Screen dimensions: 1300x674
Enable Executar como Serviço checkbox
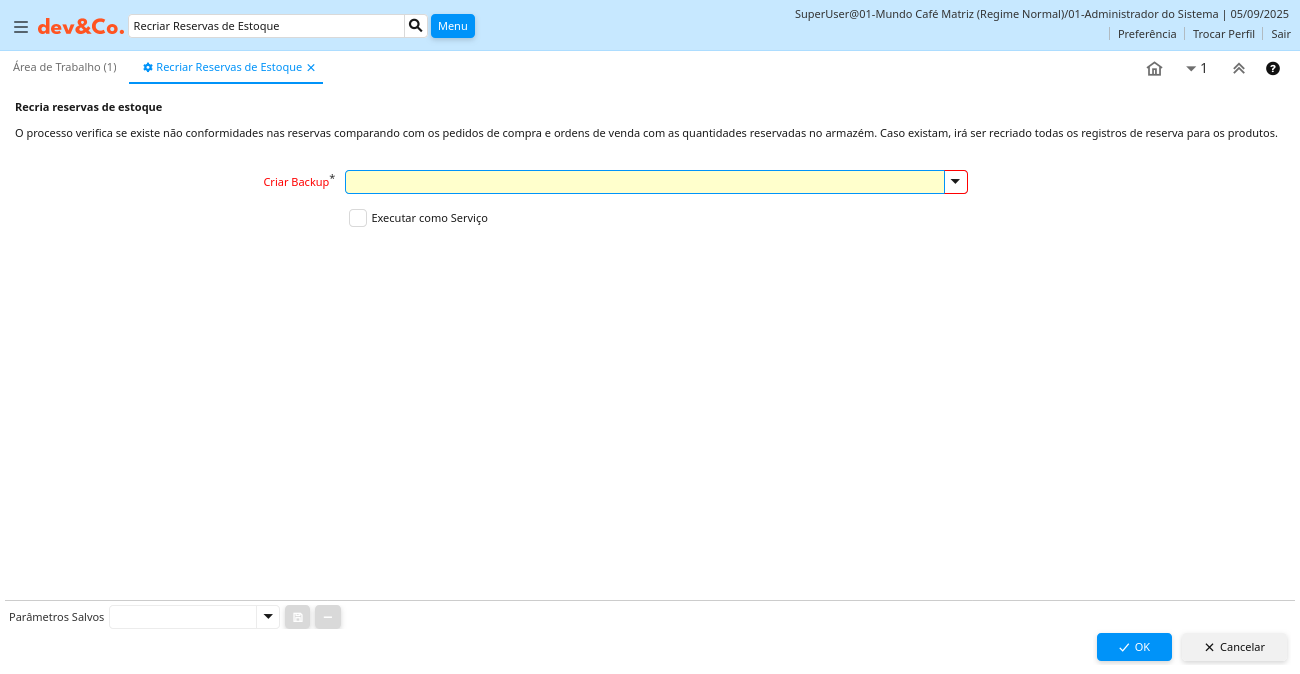coord(358,218)
